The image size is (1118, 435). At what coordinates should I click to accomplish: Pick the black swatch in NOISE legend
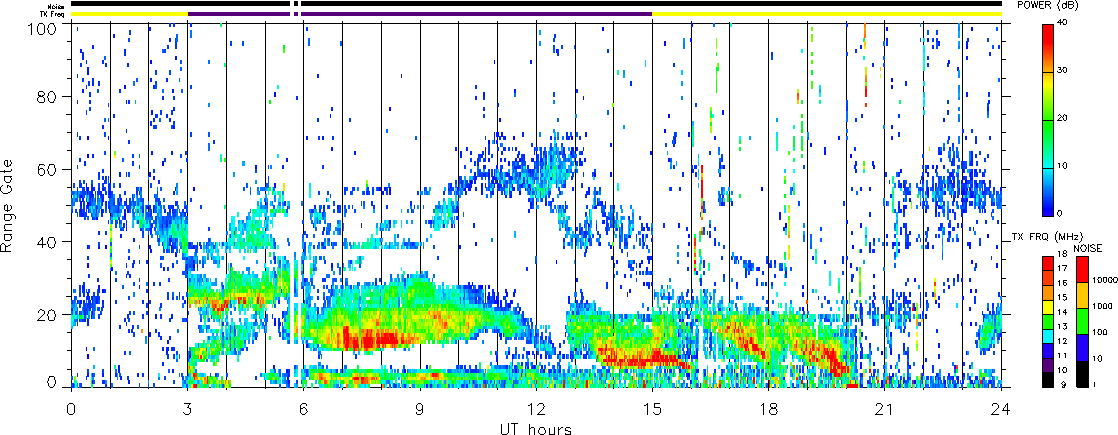[x=1082, y=374]
